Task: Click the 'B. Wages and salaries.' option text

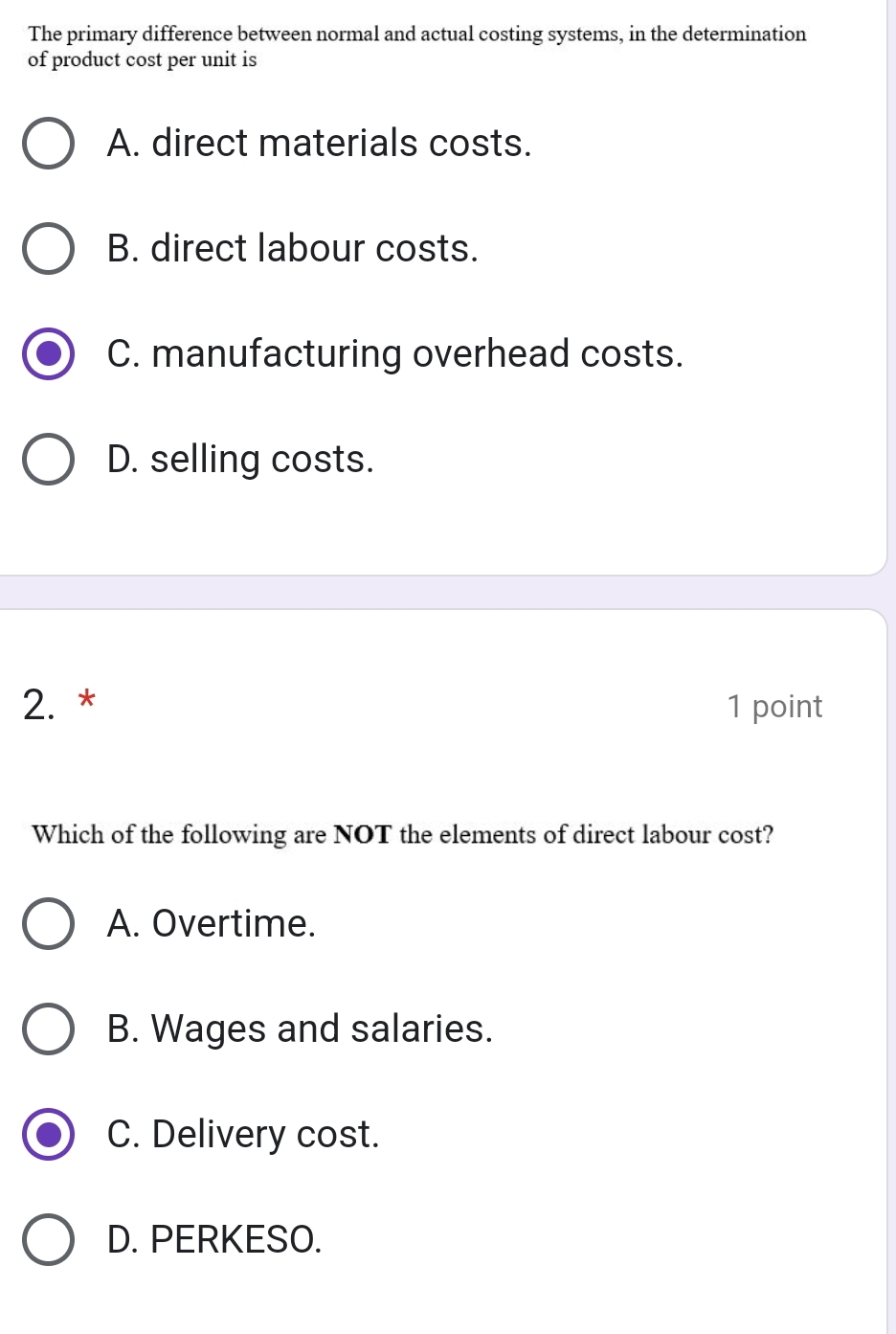Action: click(300, 1029)
